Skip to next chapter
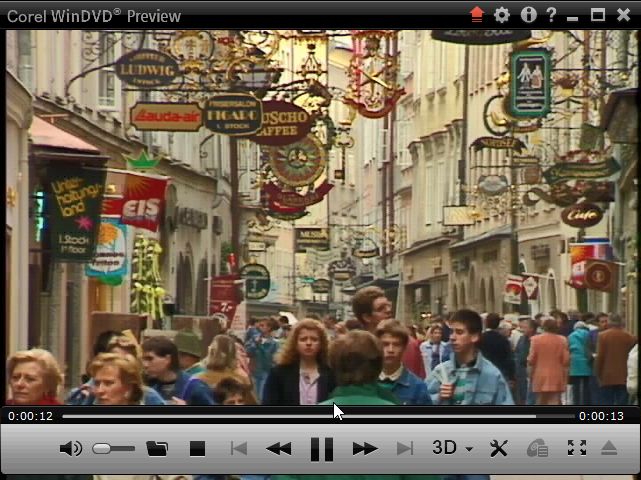This screenshot has width=641, height=480. tap(405, 449)
